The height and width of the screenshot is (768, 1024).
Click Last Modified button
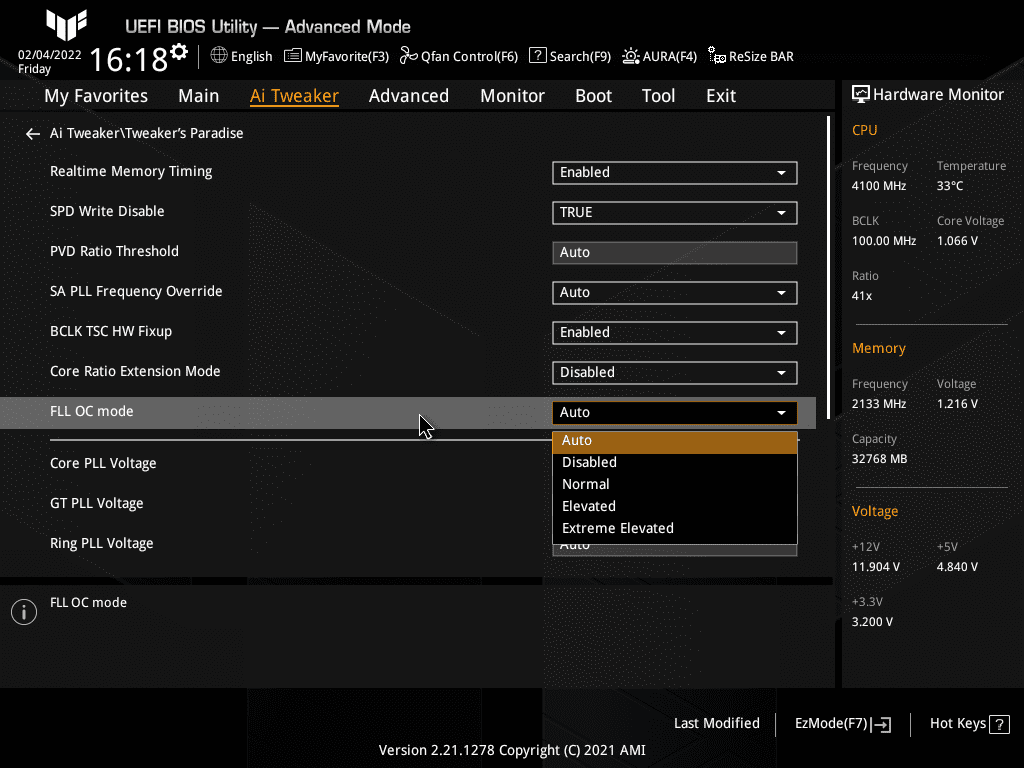coord(716,724)
